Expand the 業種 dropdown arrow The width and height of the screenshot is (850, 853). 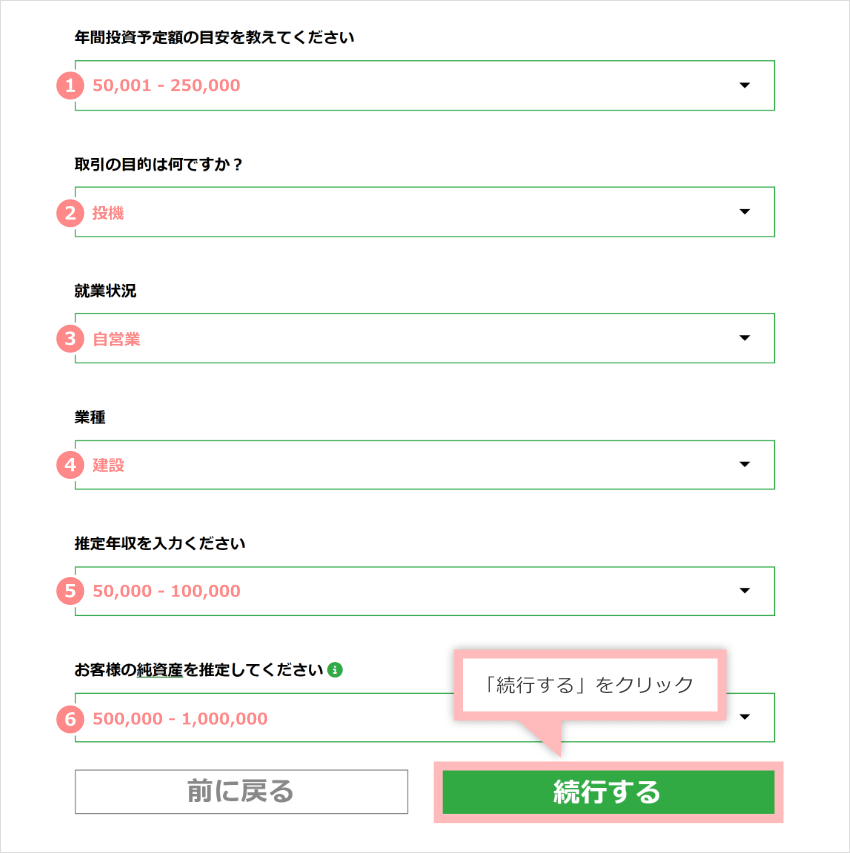[744, 464]
